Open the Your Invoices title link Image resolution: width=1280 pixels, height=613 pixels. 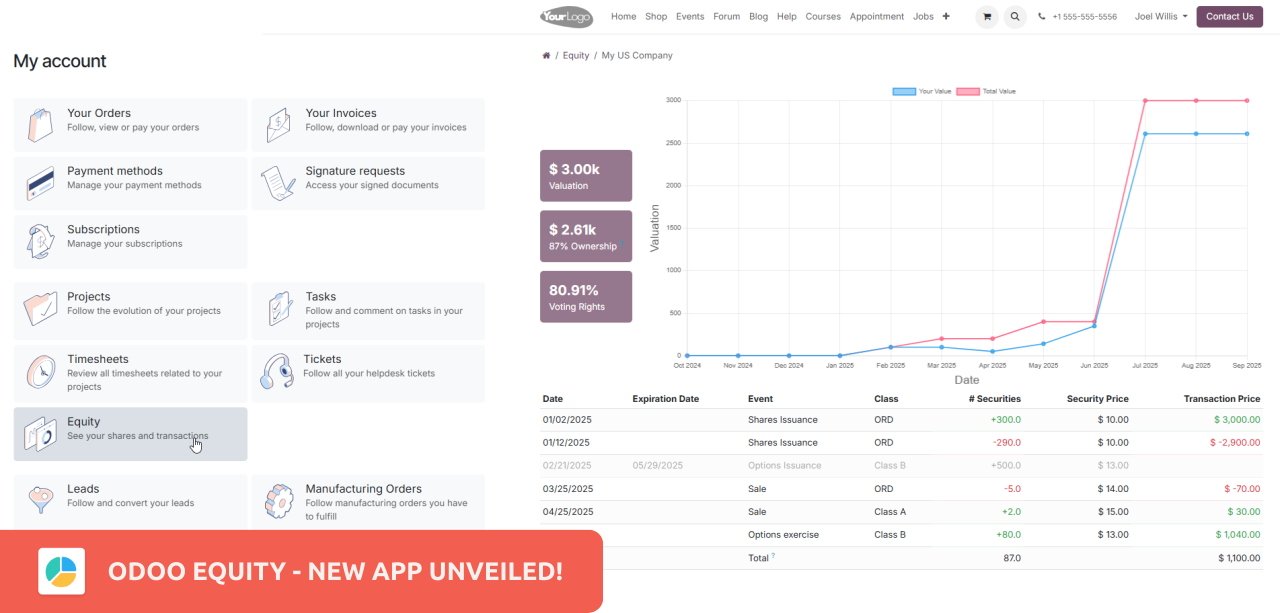click(341, 113)
